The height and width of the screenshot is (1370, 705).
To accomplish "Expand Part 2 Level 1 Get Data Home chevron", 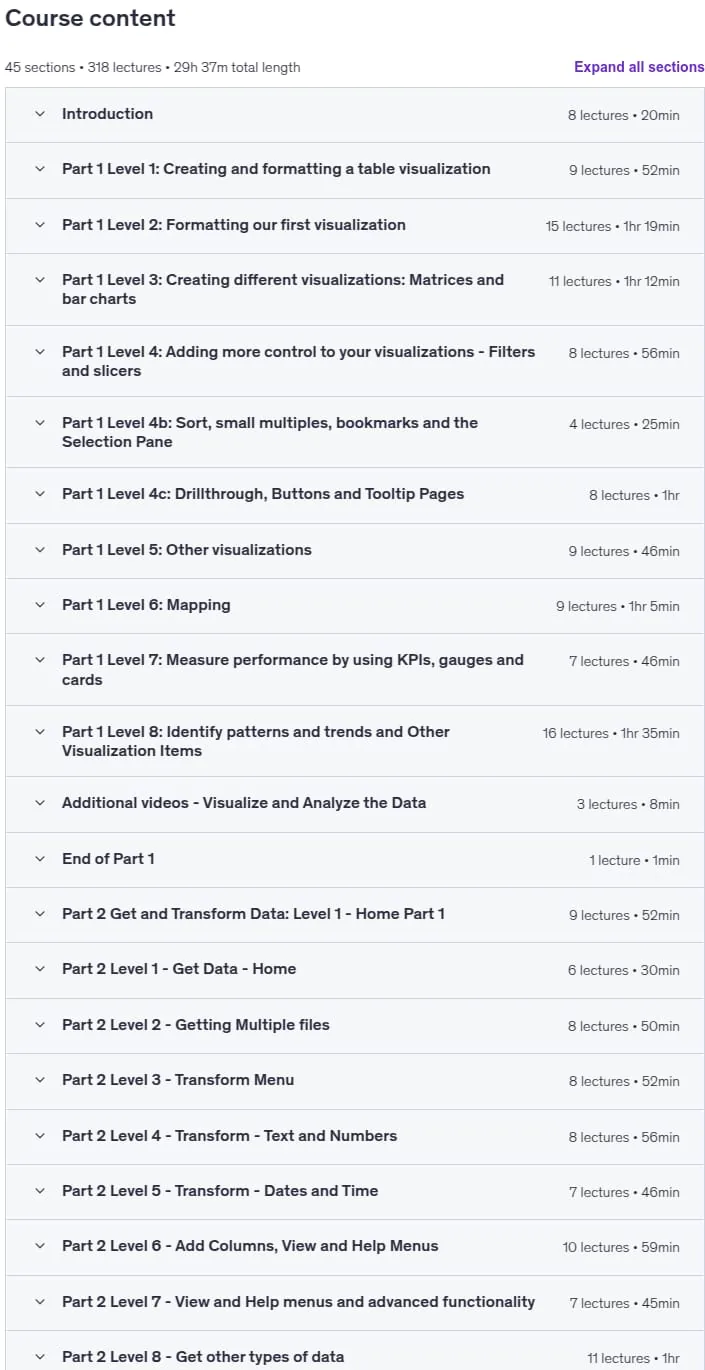I will tap(40, 969).
